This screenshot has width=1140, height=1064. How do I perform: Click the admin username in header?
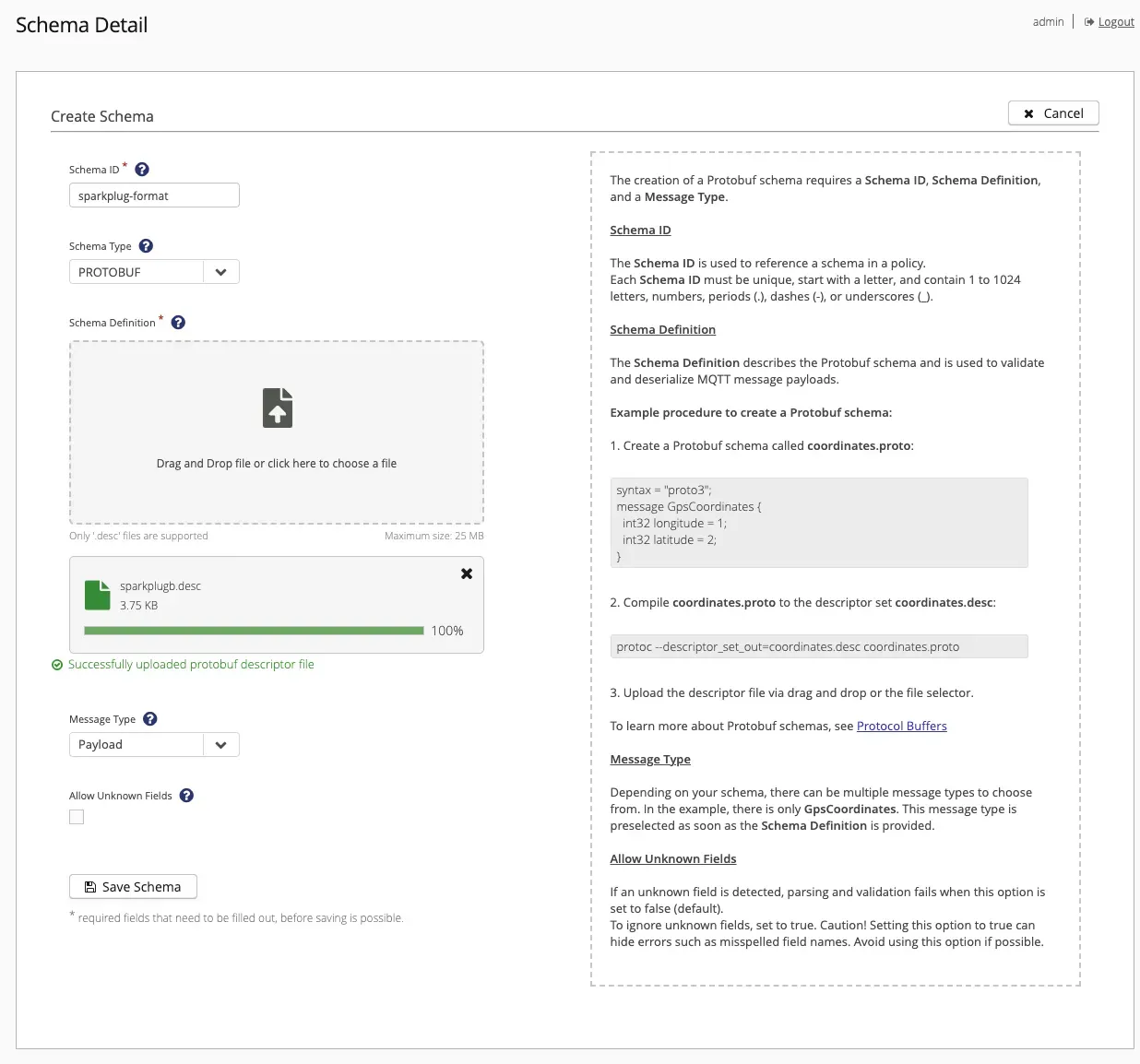tap(1048, 22)
